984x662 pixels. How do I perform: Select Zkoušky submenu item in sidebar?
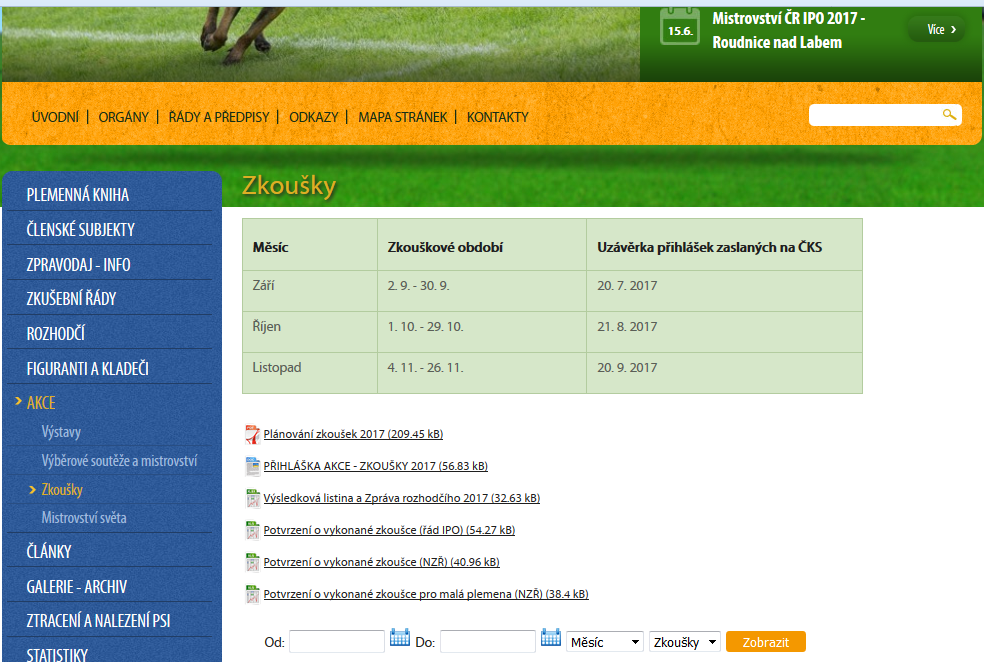click(62, 489)
